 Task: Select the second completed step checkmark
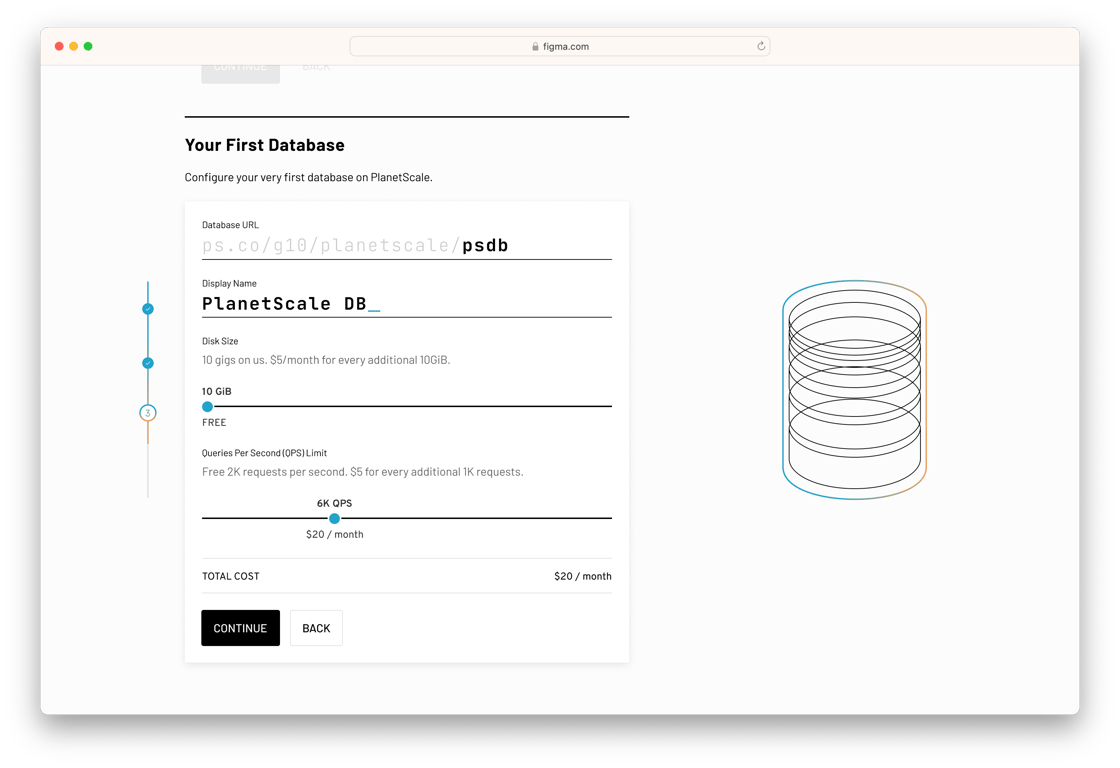[x=148, y=363]
